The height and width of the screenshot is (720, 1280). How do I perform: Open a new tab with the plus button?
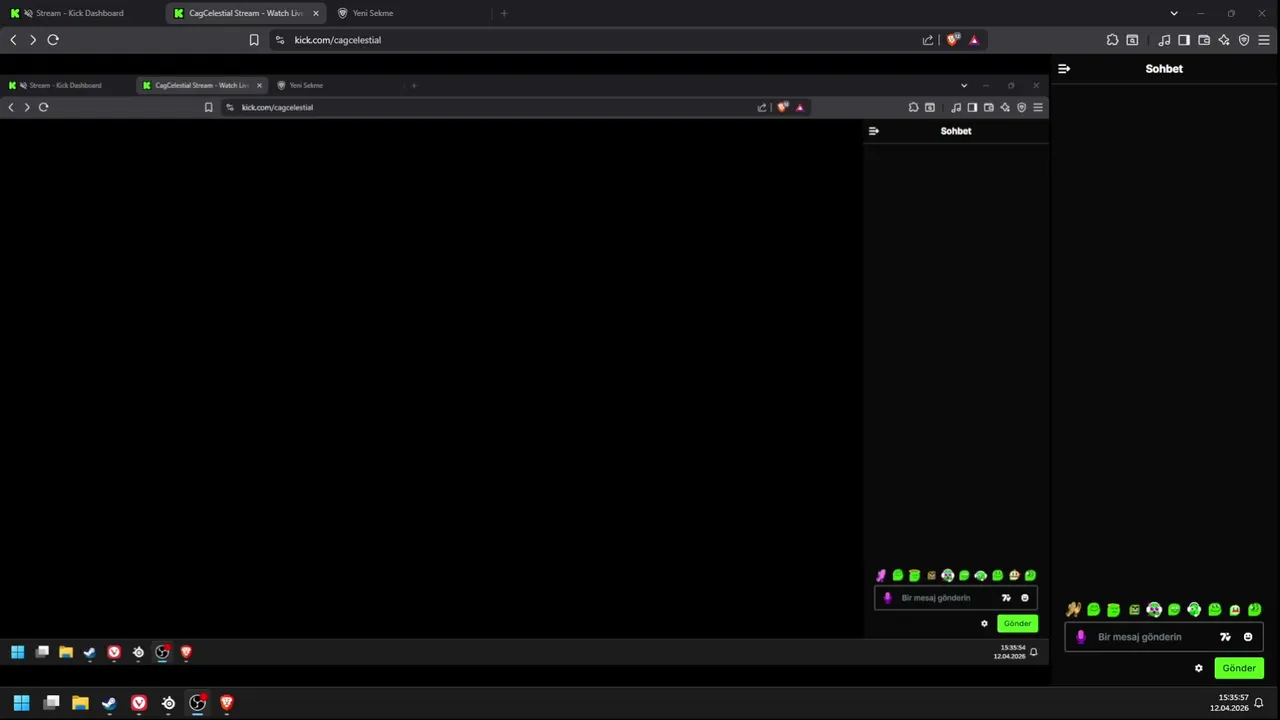click(x=504, y=13)
